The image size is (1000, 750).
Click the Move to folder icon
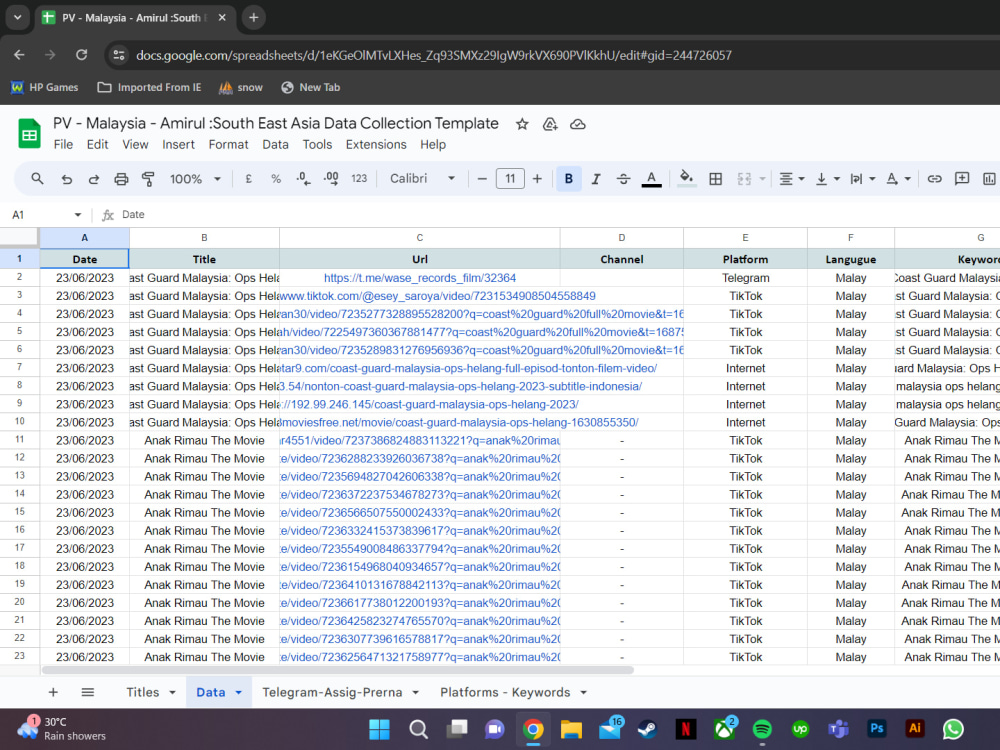click(x=550, y=124)
